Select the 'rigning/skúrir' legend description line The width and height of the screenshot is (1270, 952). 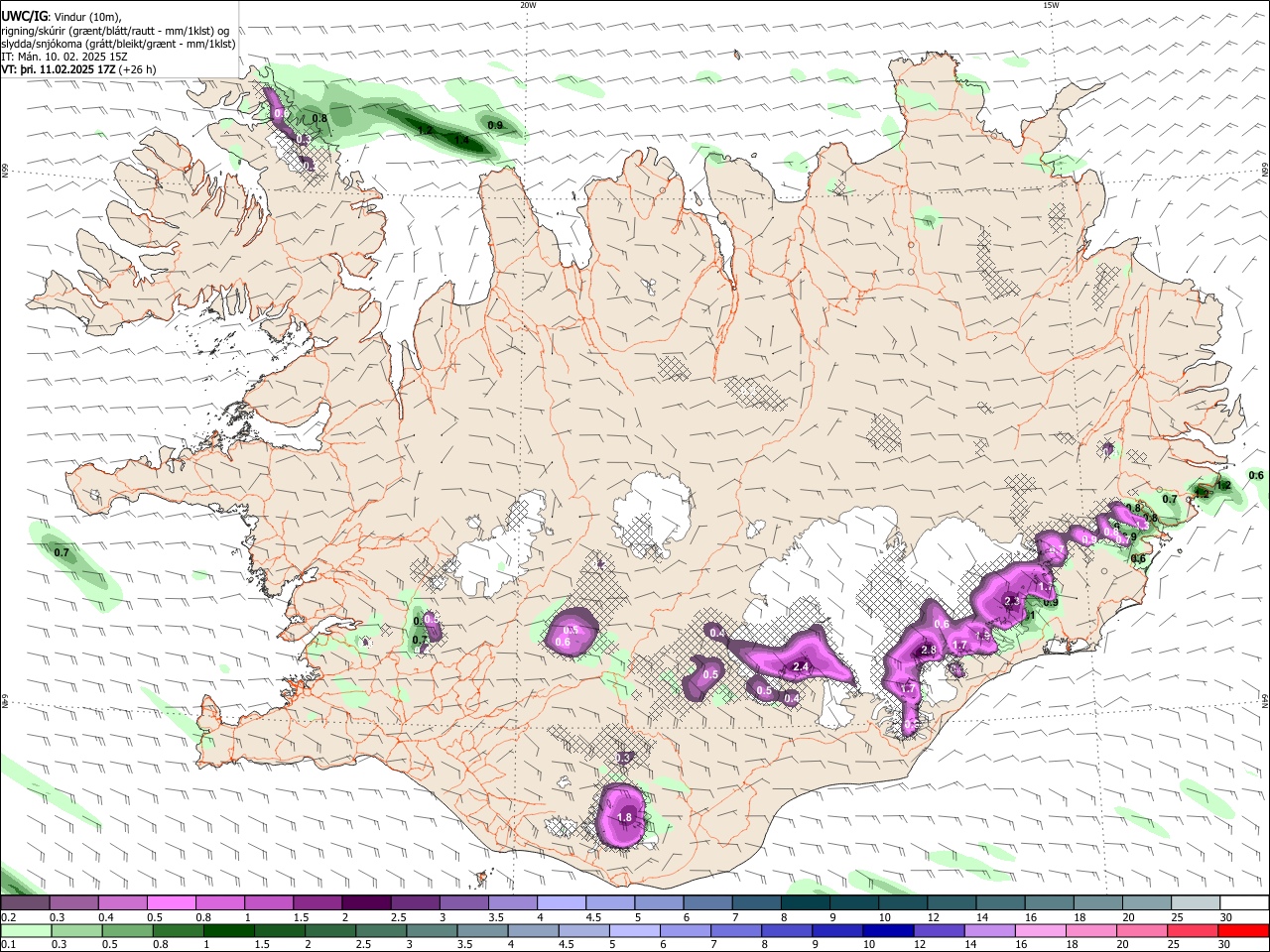coord(117,31)
